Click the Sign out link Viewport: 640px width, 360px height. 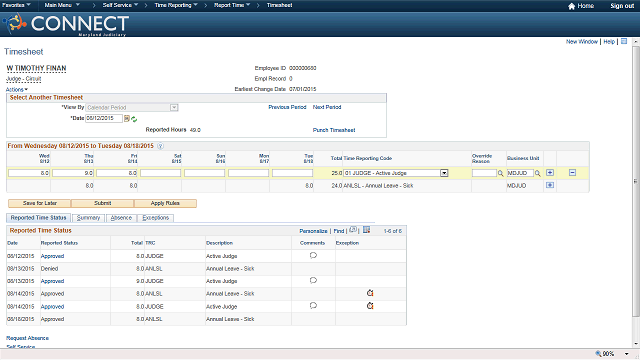622,6
